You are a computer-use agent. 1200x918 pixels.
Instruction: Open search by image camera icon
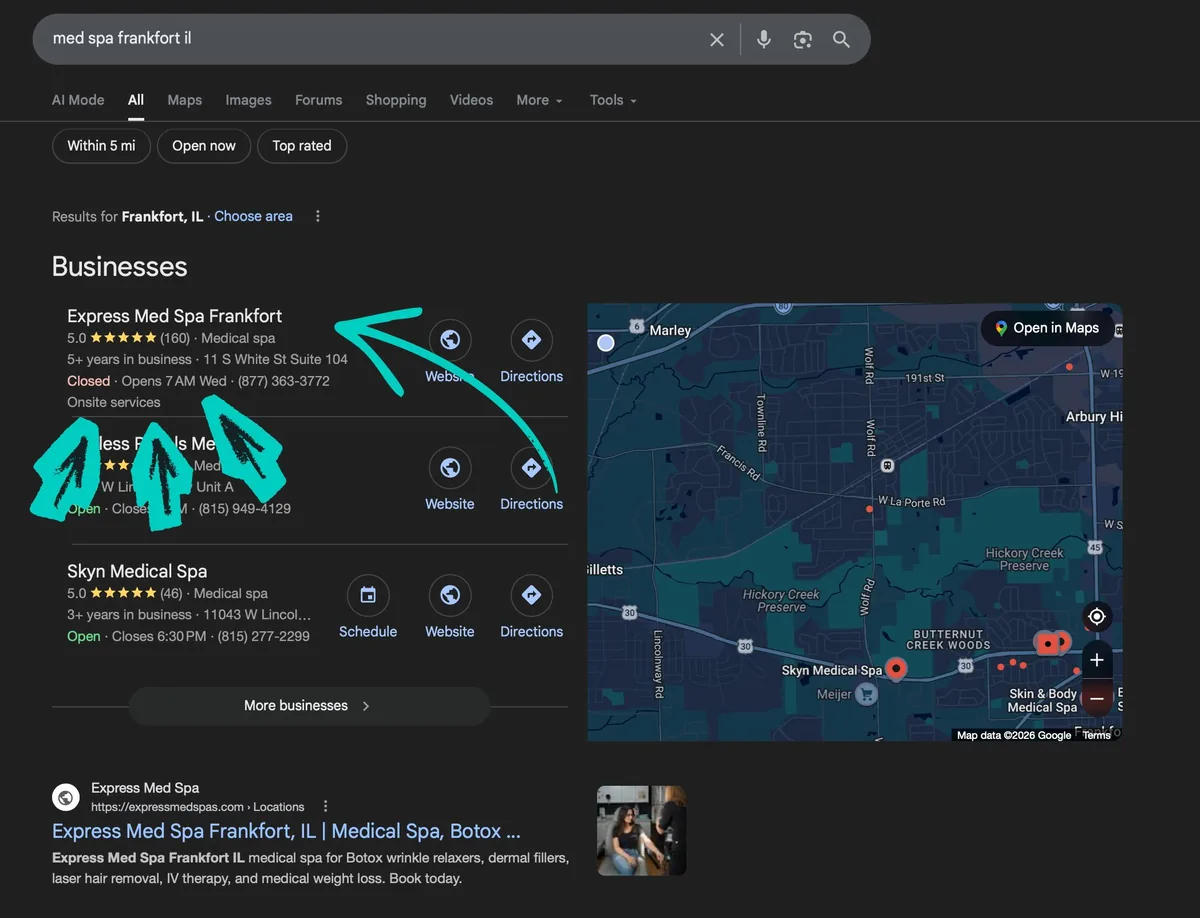point(802,39)
